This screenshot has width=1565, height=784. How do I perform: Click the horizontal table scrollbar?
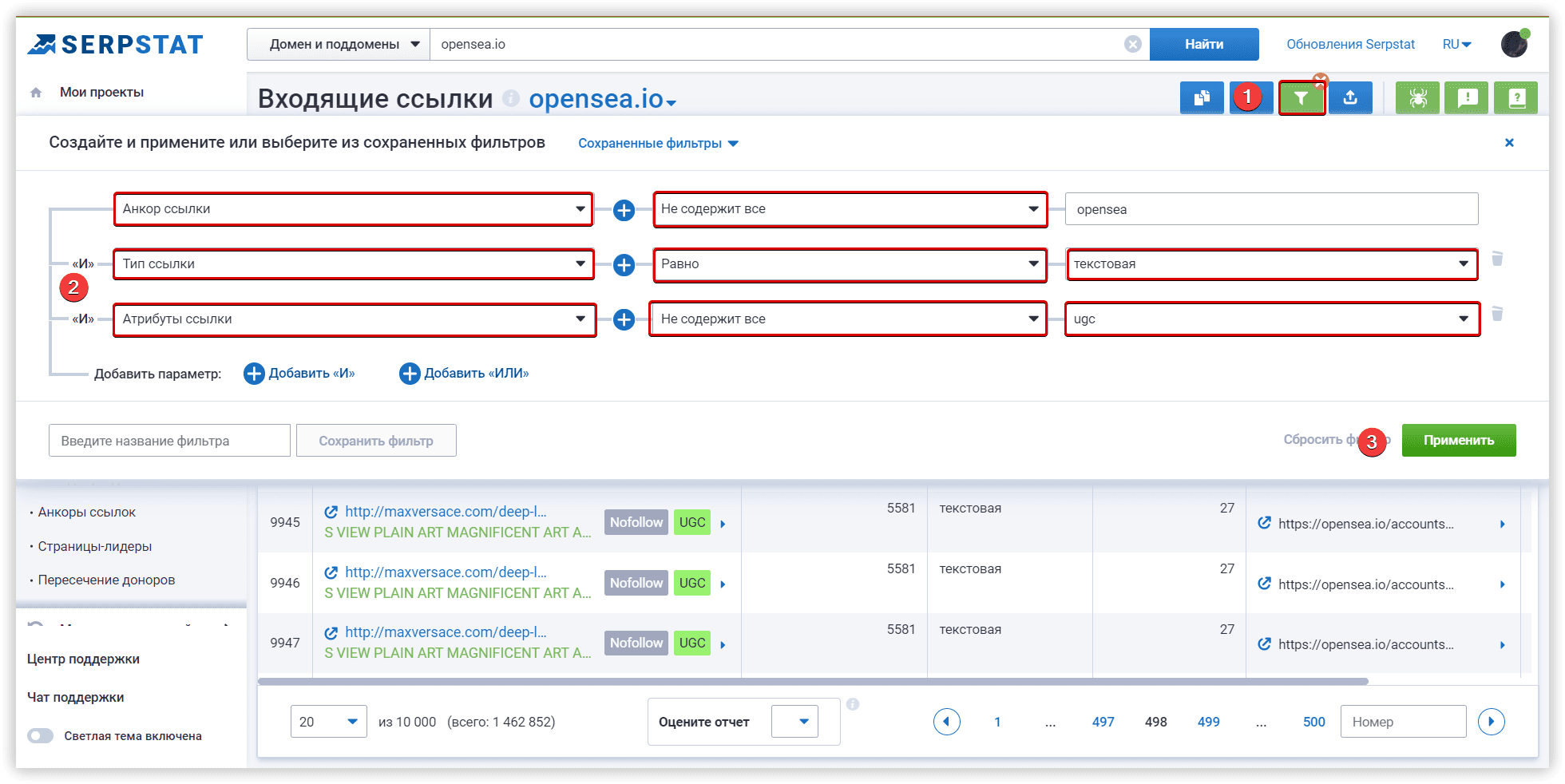point(813,682)
